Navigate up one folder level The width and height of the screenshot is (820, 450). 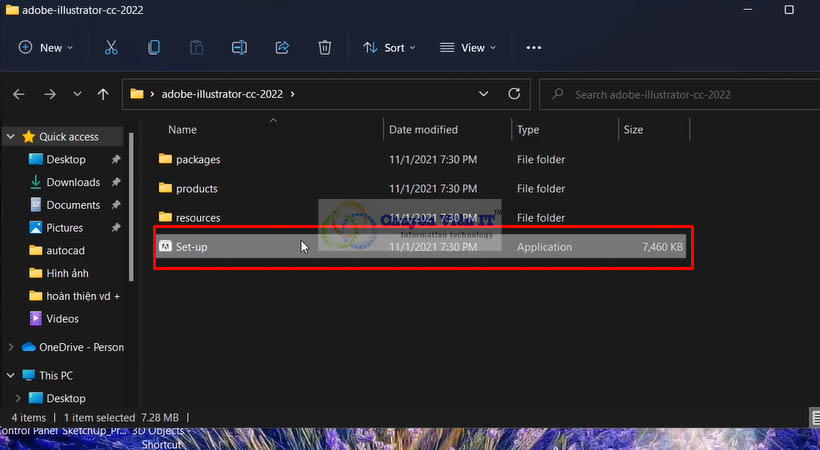pyautogui.click(x=103, y=94)
